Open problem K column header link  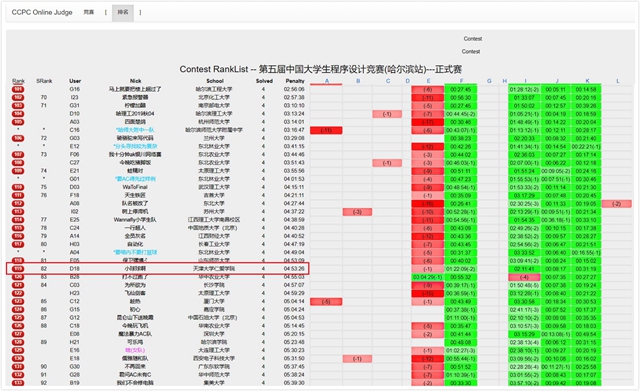[587, 81]
